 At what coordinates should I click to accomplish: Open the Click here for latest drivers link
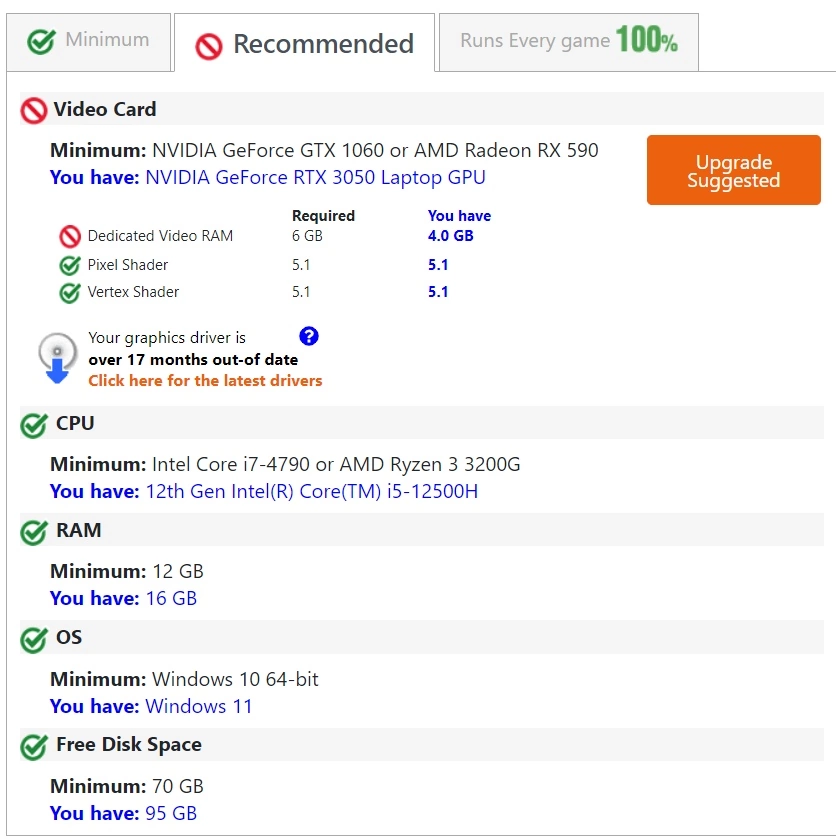tap(205, 380)
